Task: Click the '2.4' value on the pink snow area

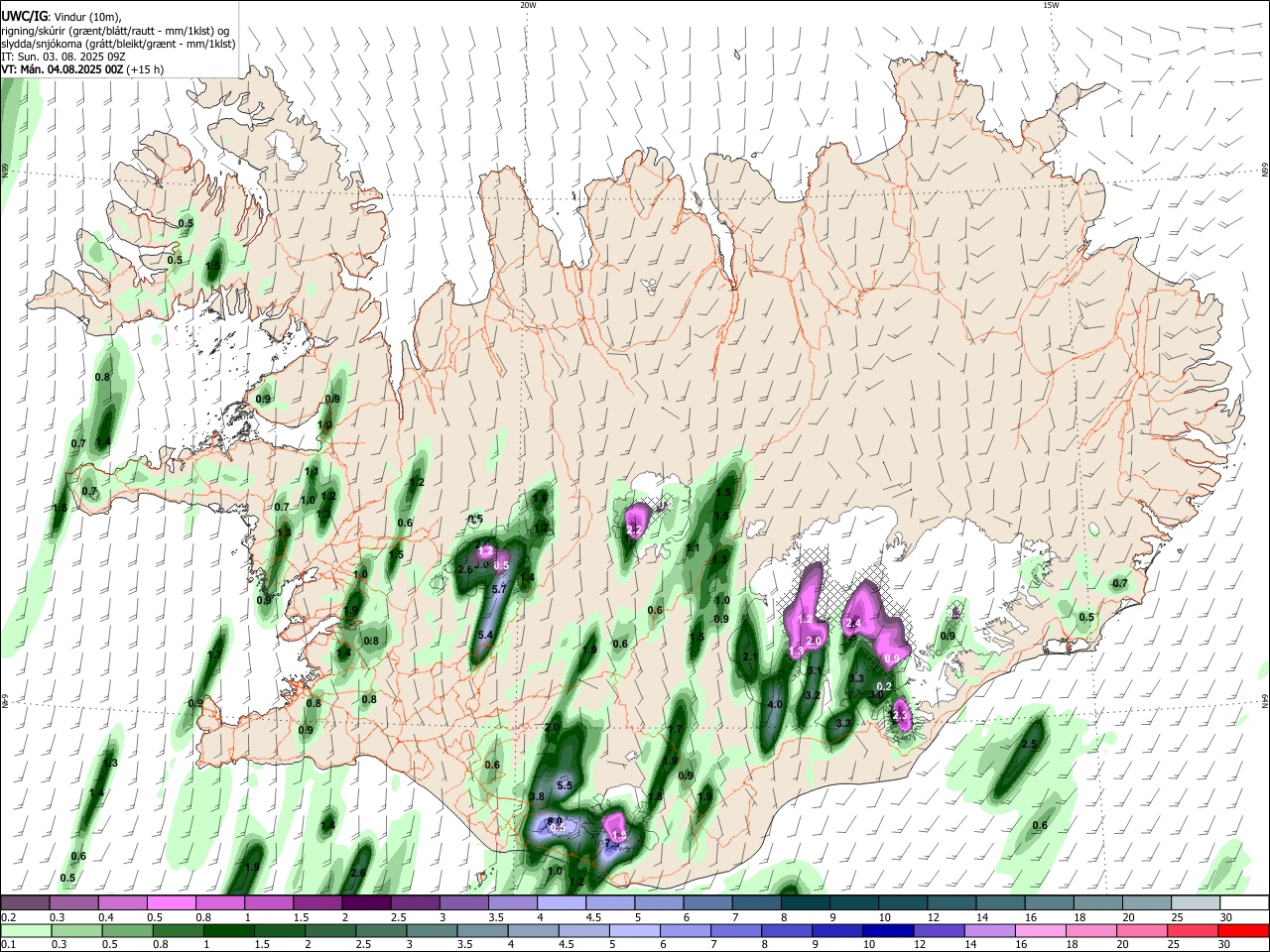Action: click(x=853, y=623)
